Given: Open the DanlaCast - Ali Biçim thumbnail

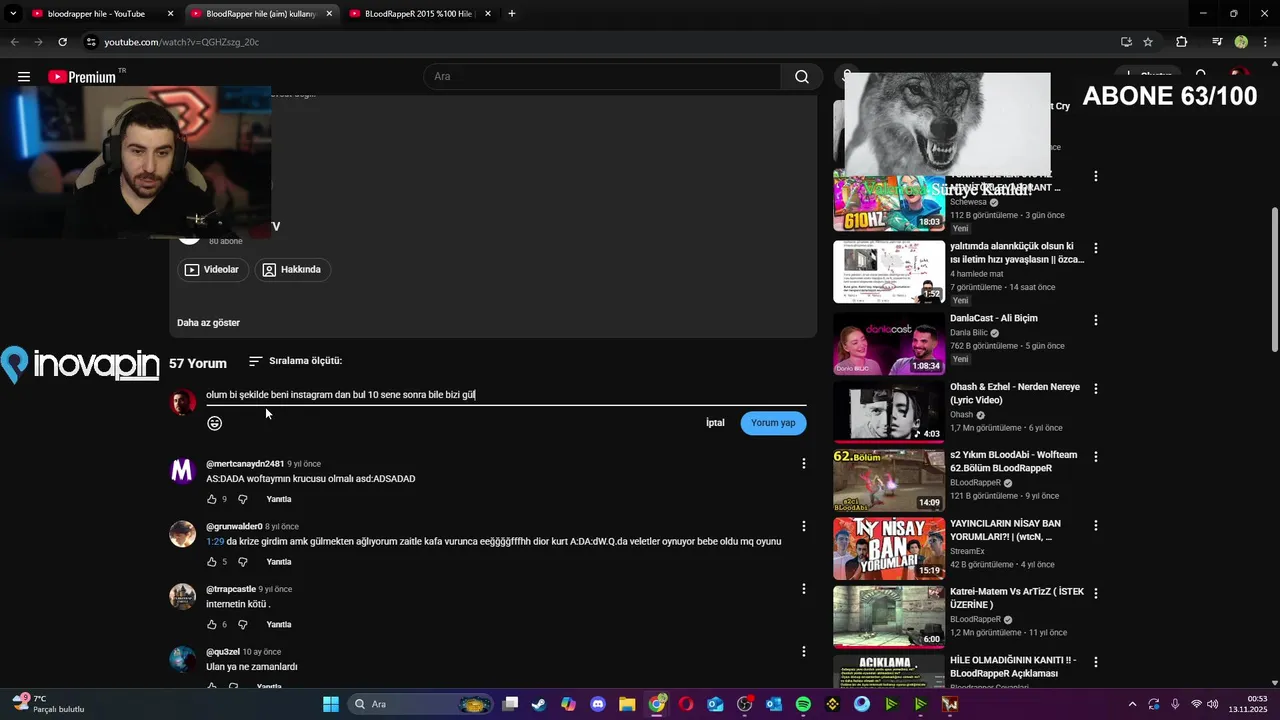Looking at the screenshot, I should (x=889, y=343).
